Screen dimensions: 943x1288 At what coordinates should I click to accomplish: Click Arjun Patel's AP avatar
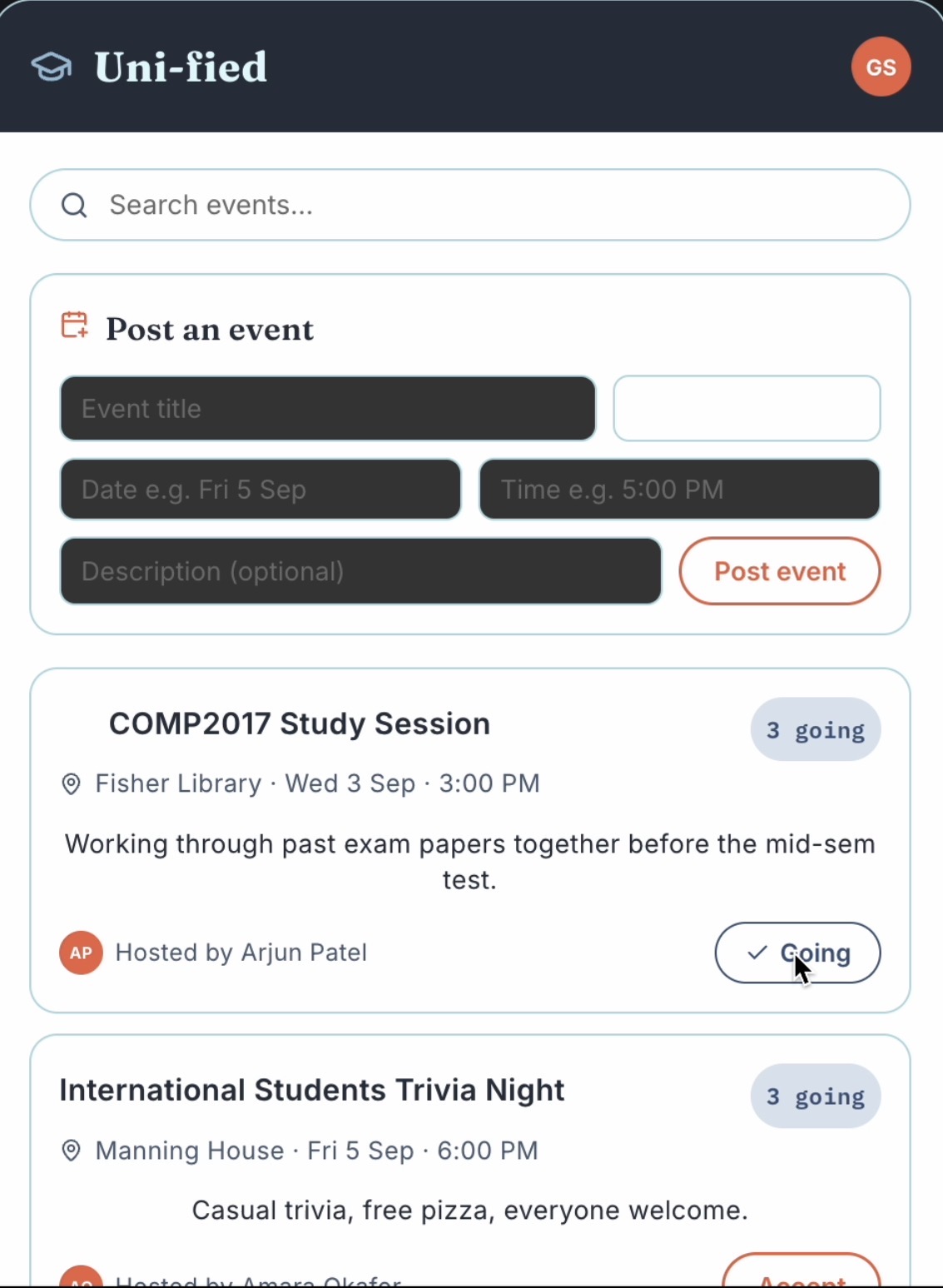tap(81, 952)
